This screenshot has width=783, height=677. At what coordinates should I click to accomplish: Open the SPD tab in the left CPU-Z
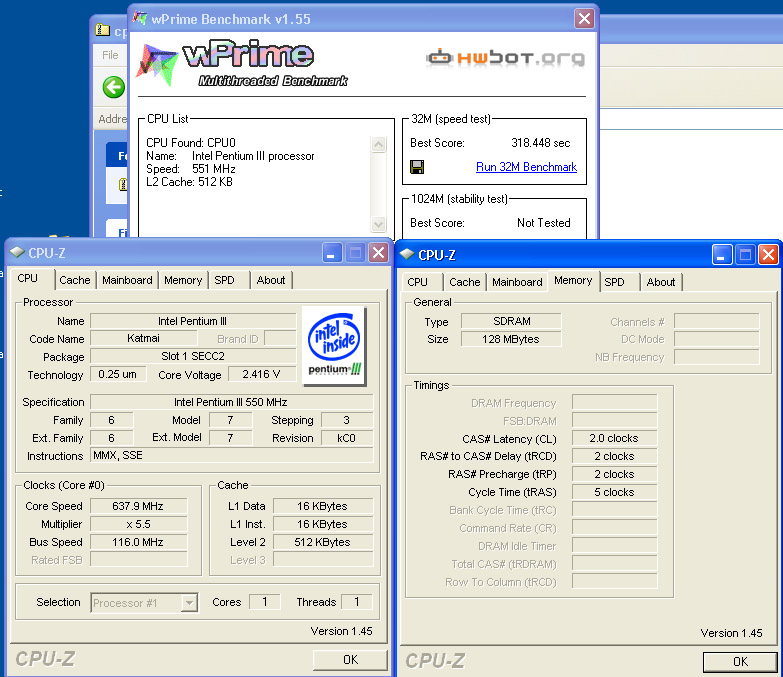(x=224, y=280)
